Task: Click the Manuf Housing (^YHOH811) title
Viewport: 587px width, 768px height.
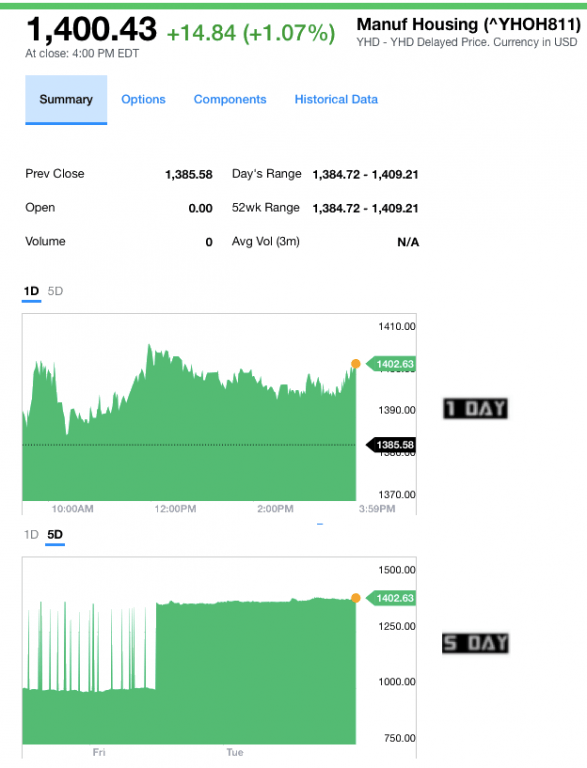Action: (x=468, y=24)
